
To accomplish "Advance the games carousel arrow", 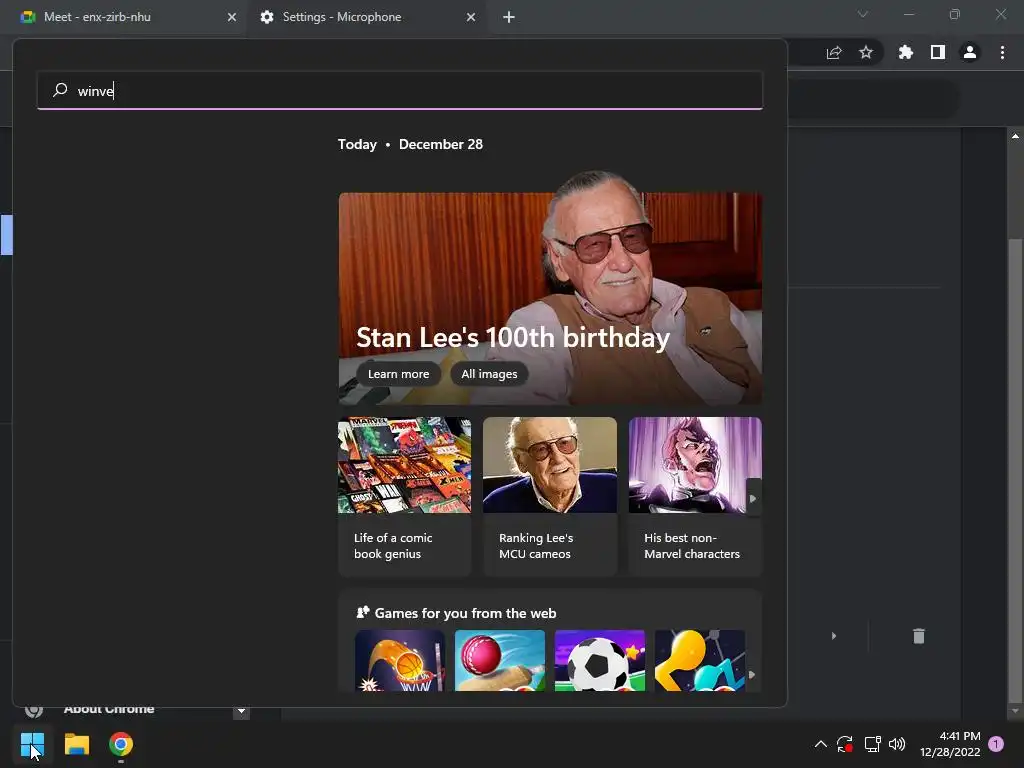I will (x=752, y=675).
